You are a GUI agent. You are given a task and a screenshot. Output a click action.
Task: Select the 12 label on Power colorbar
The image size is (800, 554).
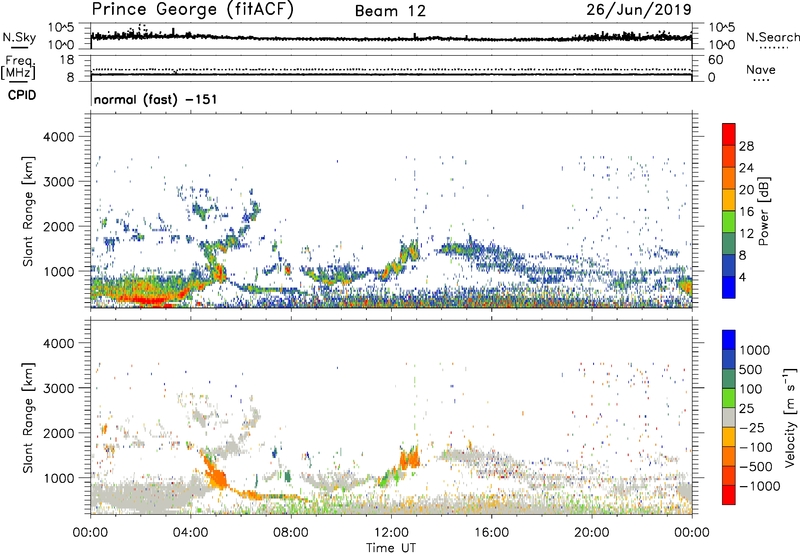pos(746,234)
